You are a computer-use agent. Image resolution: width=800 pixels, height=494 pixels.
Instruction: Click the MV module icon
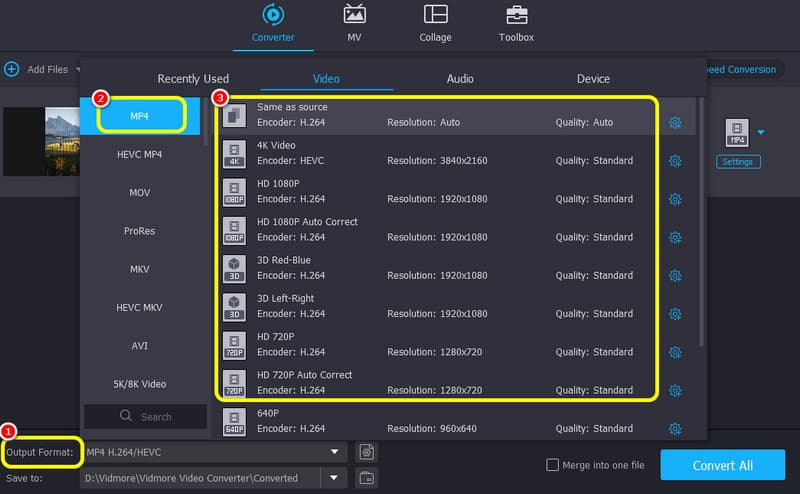coord(354,15)
